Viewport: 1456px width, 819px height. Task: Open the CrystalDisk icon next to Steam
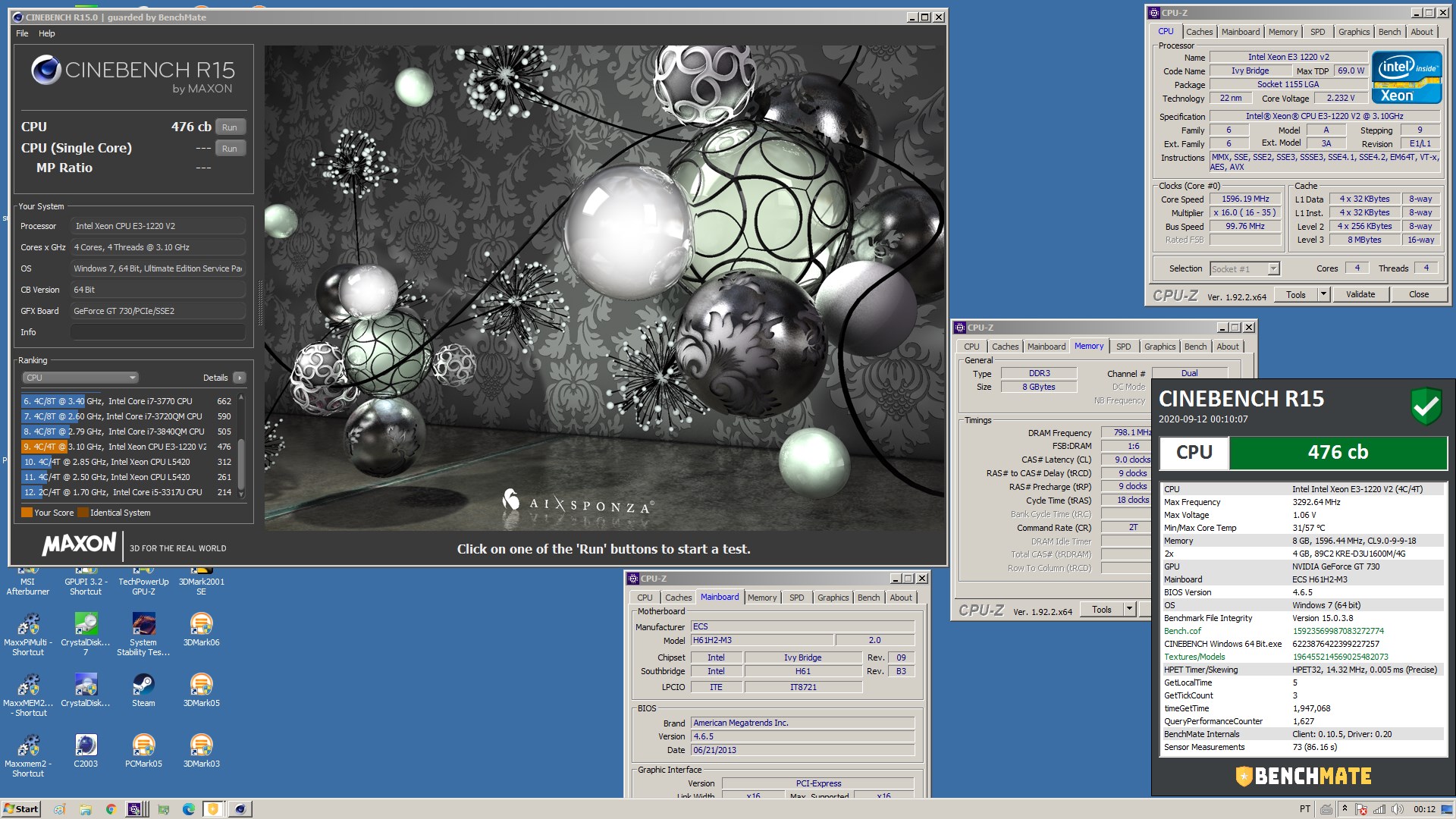point(86,690)
